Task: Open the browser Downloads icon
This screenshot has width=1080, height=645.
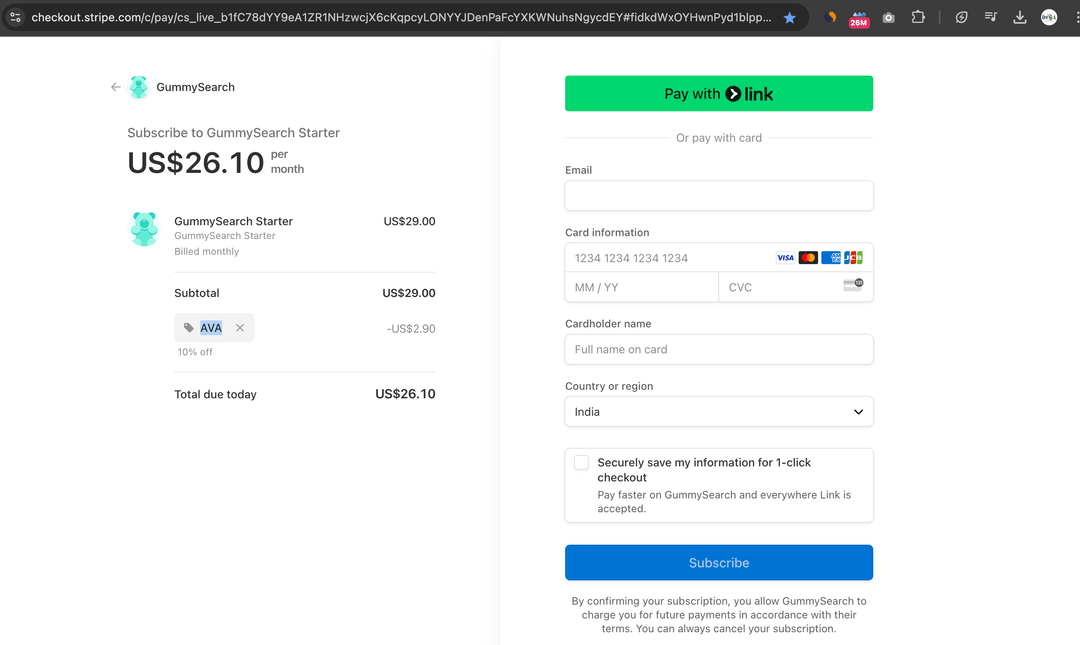Action: tap(1019, 17)
